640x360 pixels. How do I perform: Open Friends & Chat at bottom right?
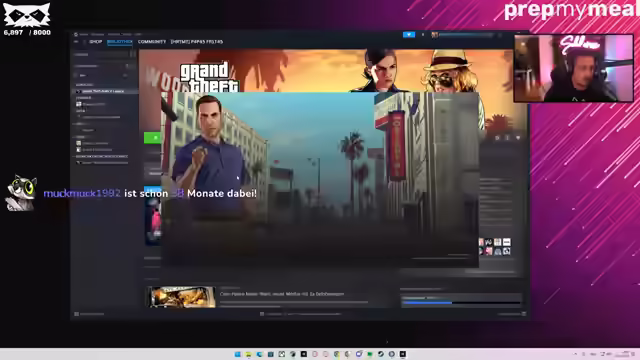pos(511,314)
